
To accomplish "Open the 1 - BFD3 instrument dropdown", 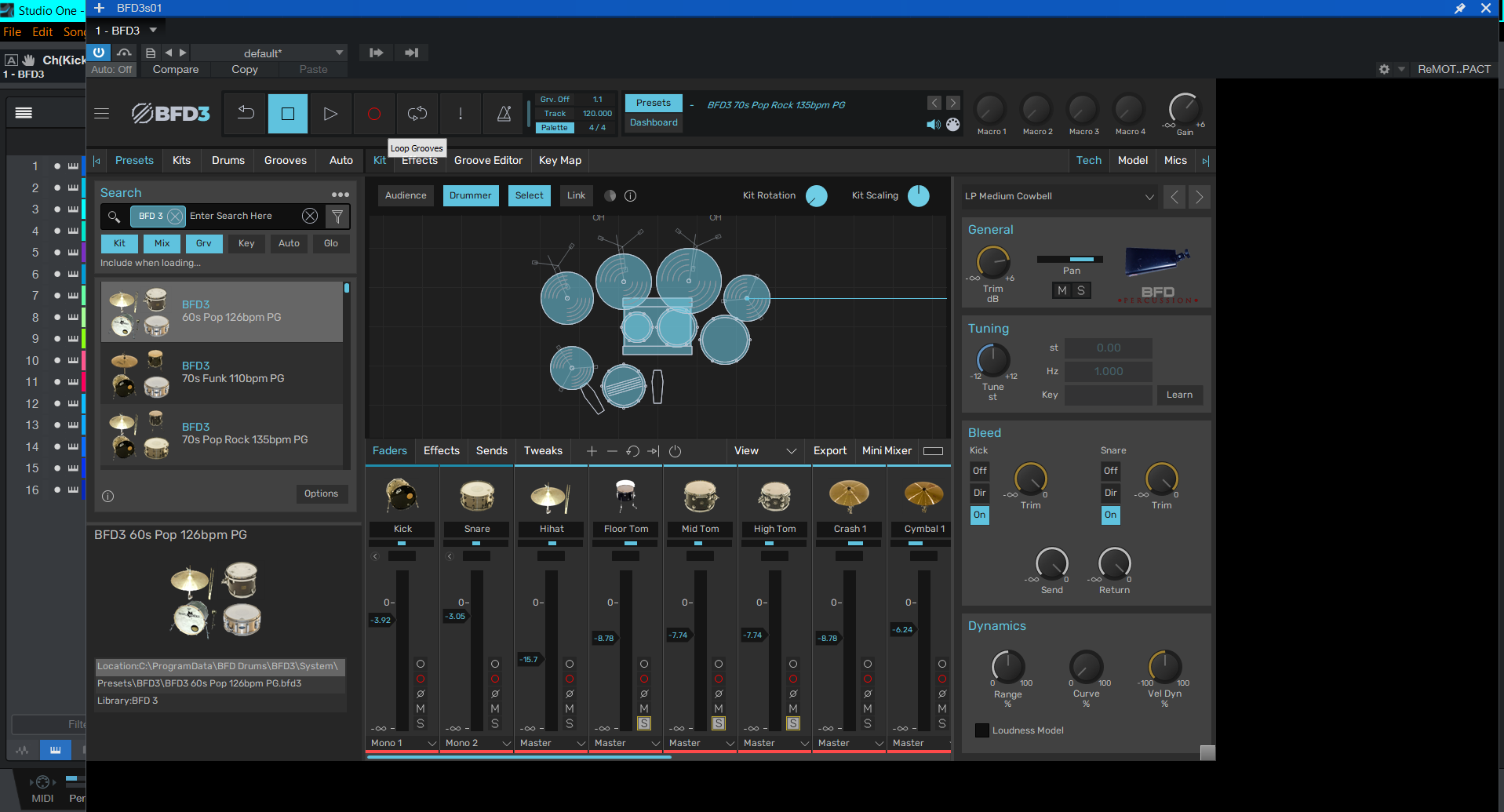I will [x=126, y=31].
